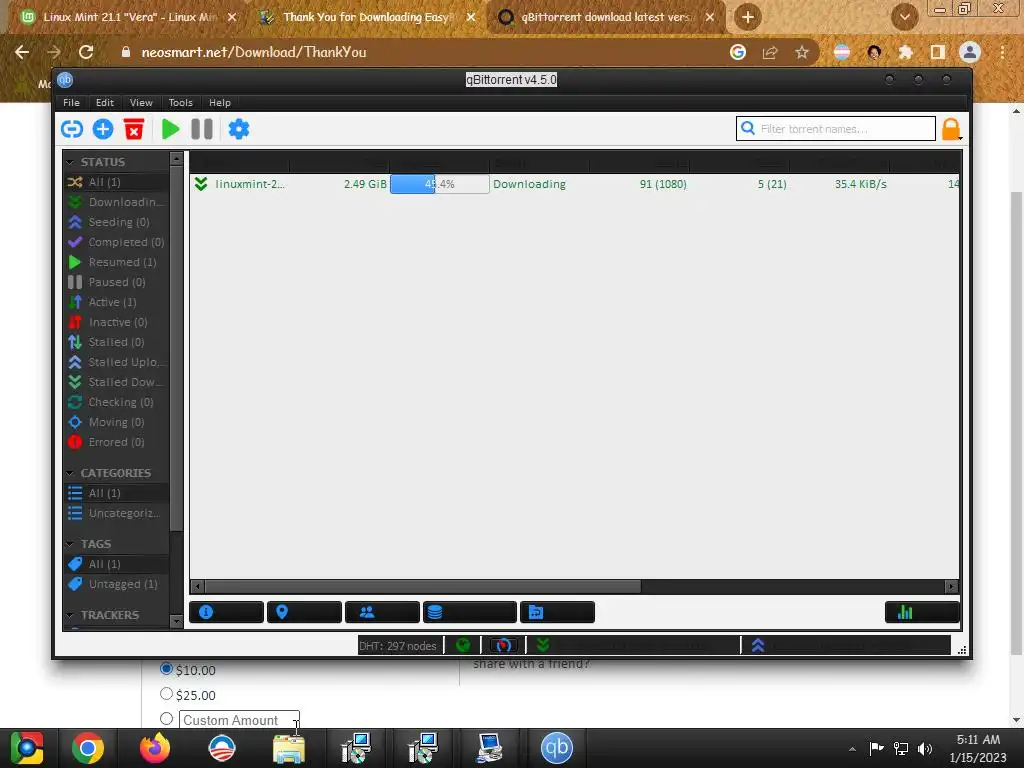1024x768 pixels.
Task: Open the Tools menu
Action: pyautogui.click(x=180, y=103)
